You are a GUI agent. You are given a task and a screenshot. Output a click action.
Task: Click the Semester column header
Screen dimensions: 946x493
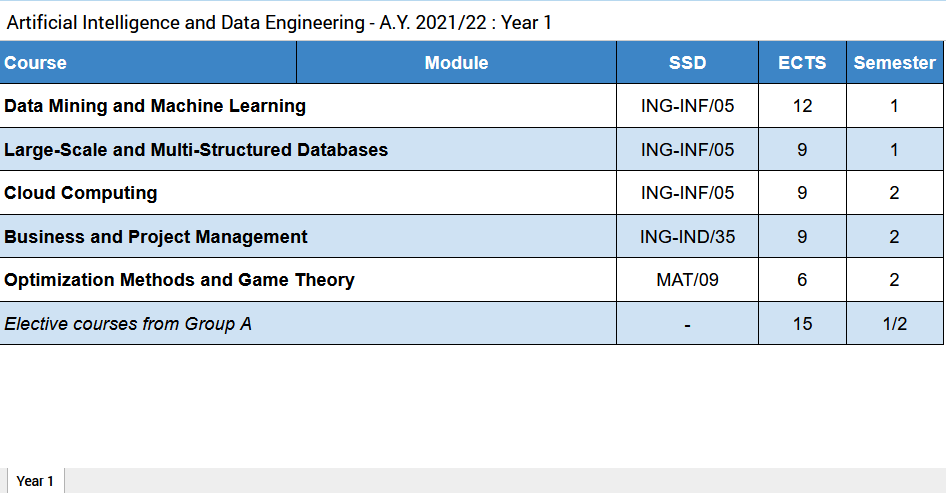[894, 63]
